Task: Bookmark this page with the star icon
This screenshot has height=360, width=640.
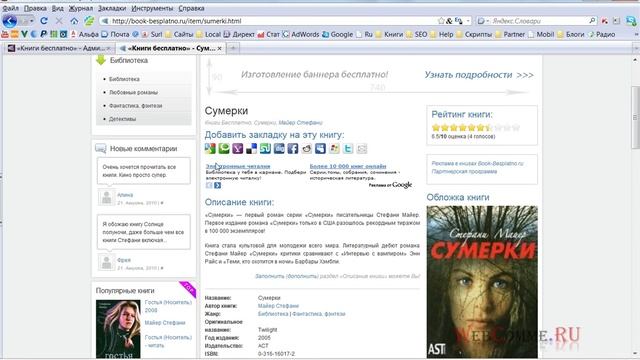Action: (441, 21)
